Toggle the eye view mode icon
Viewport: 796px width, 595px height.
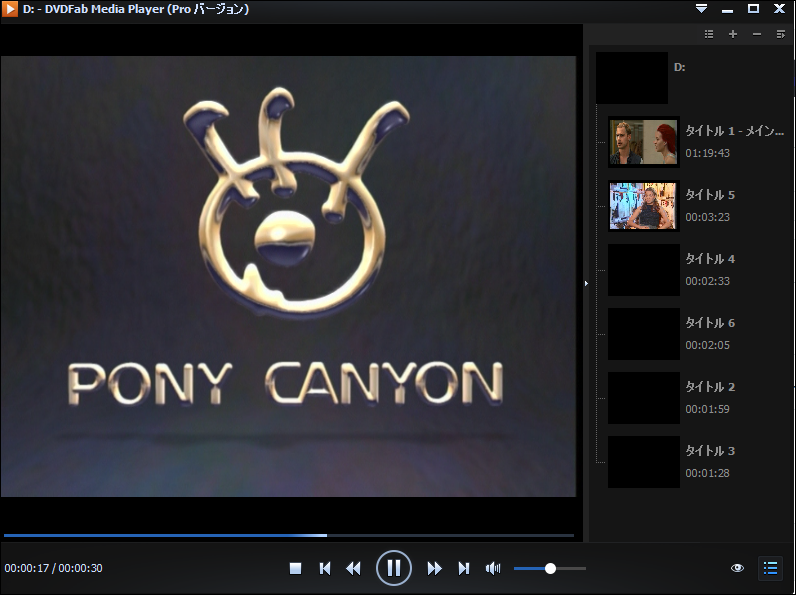tap(737, 568)
